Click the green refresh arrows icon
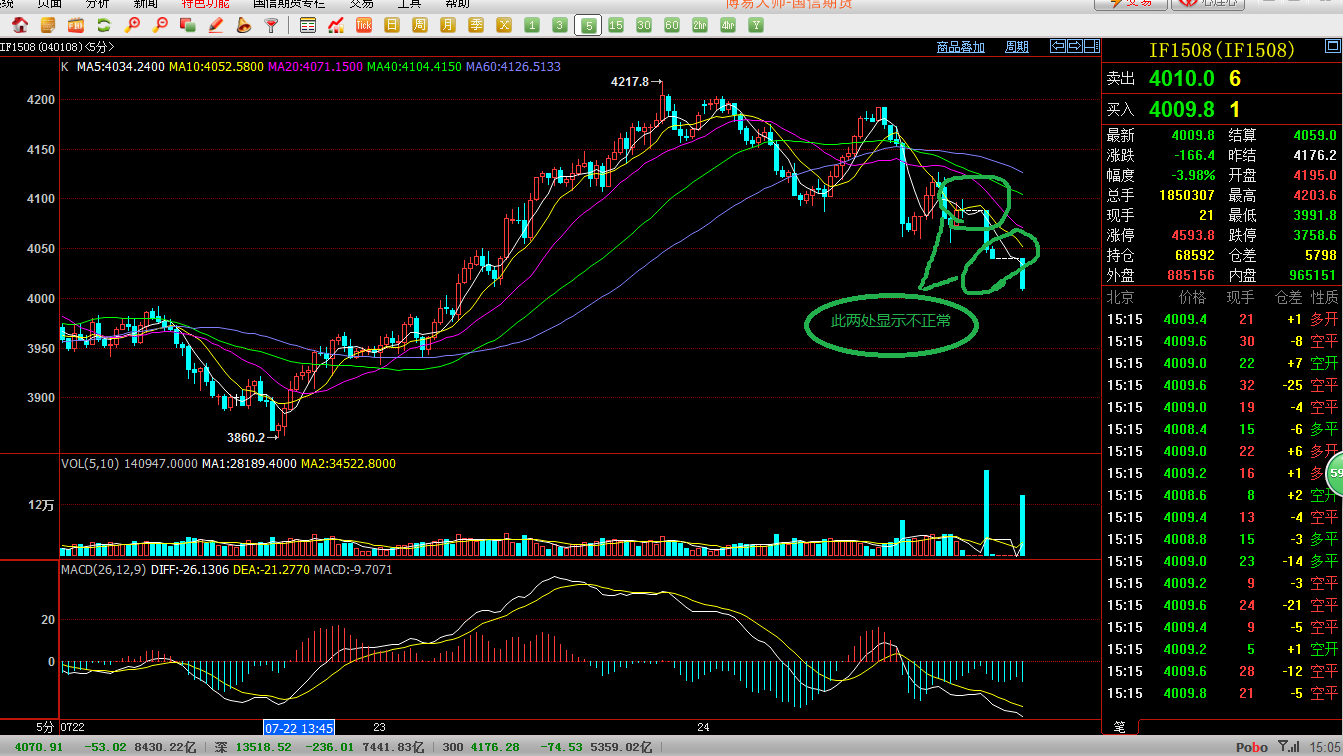 [103, 25]
